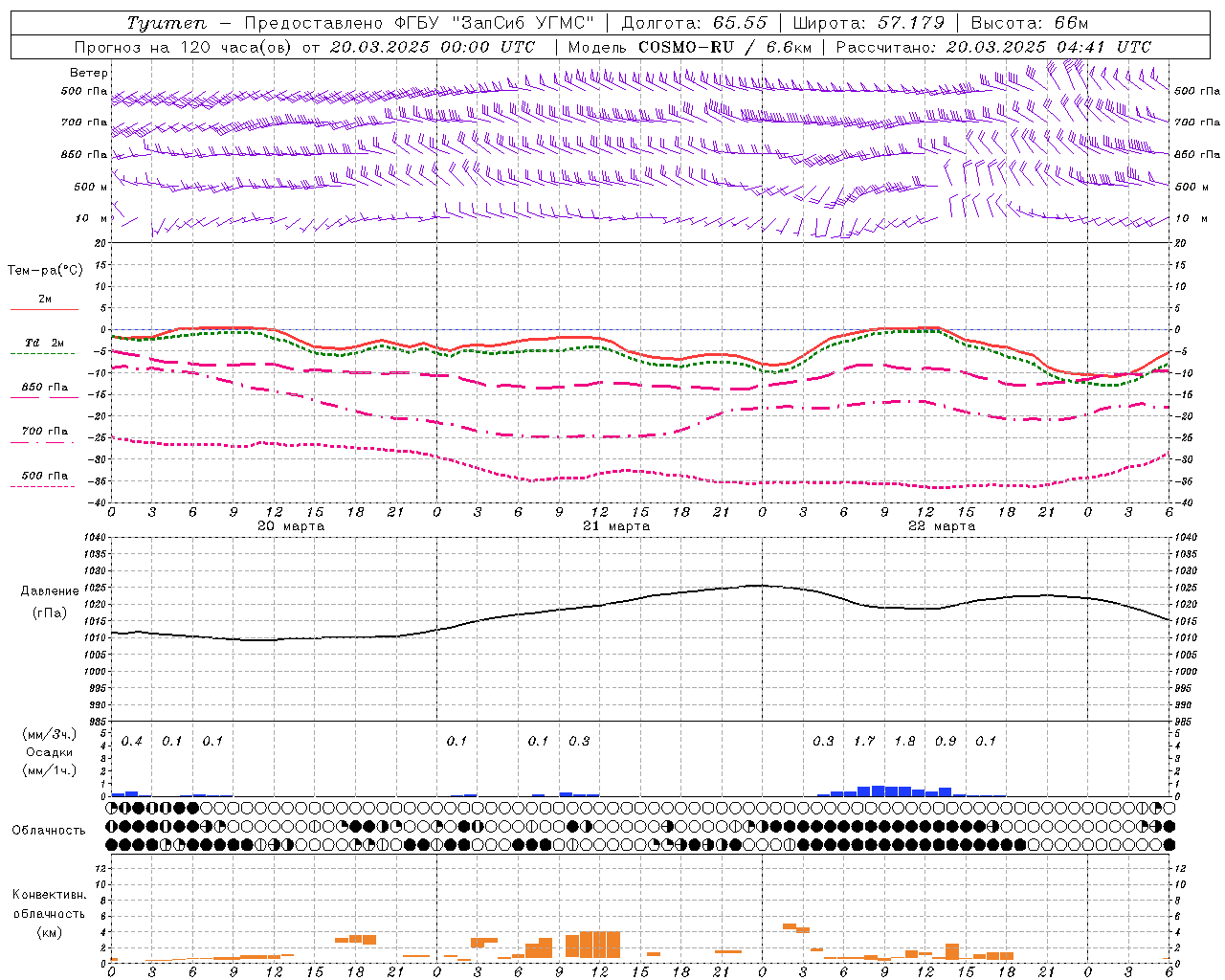The height and width of the screenshot is (980, 1225).
Task: Click the '0.4' precipitation value
Action: [x=132, y=742]
